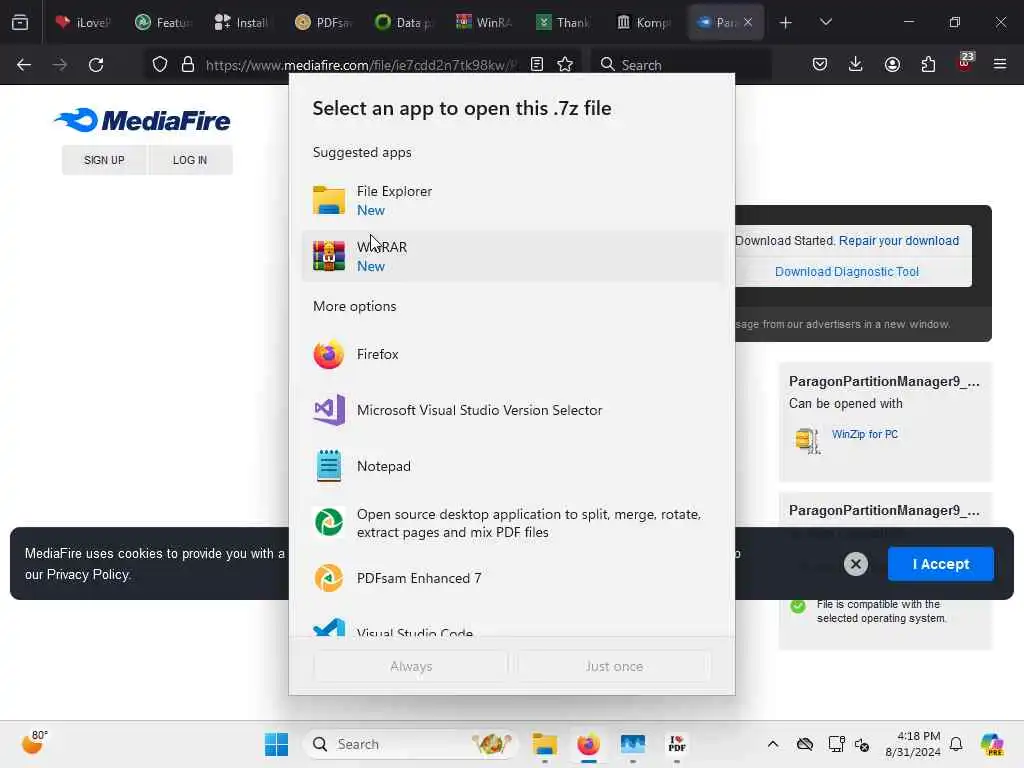This screenshot has width=1024, height=768.
Task: Click the extension icon with badge 23
Action: pyautogui.click(x=965, y=63)
